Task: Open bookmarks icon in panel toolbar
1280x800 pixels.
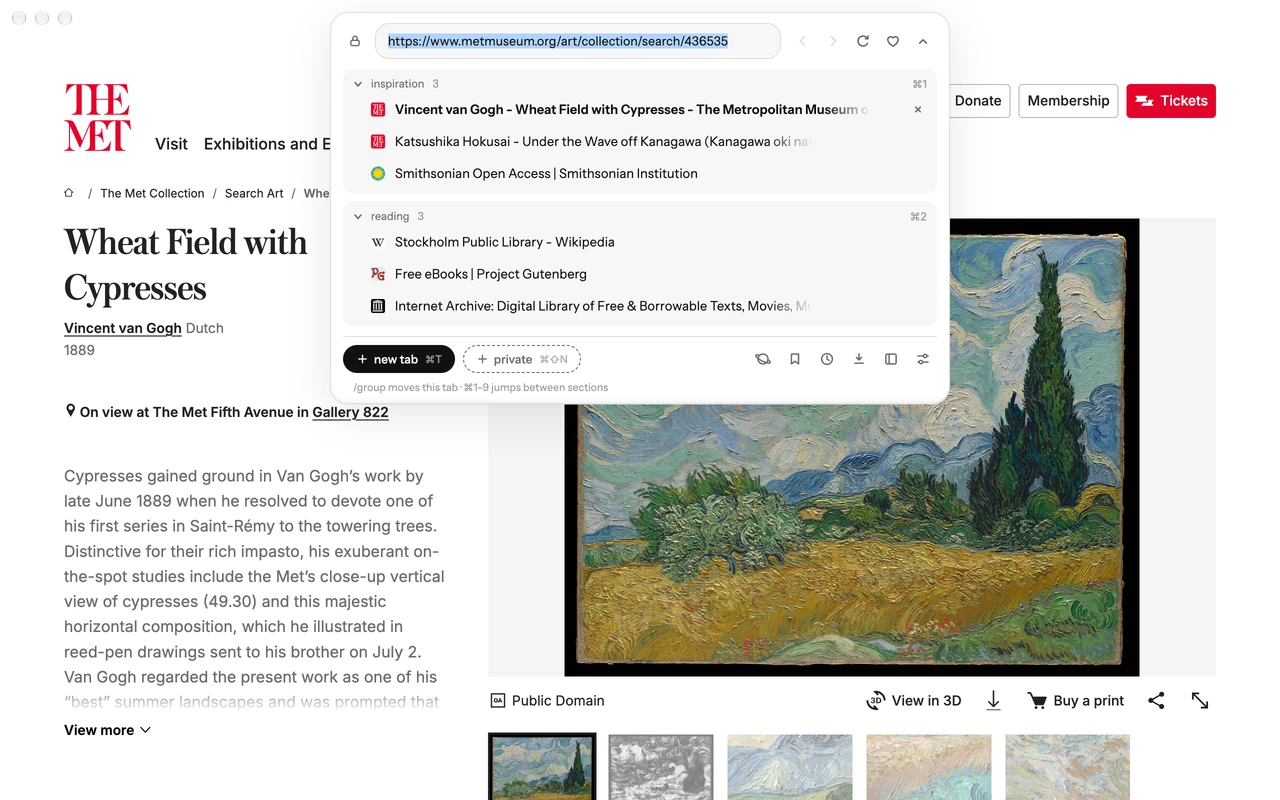Action: [795, 359]
